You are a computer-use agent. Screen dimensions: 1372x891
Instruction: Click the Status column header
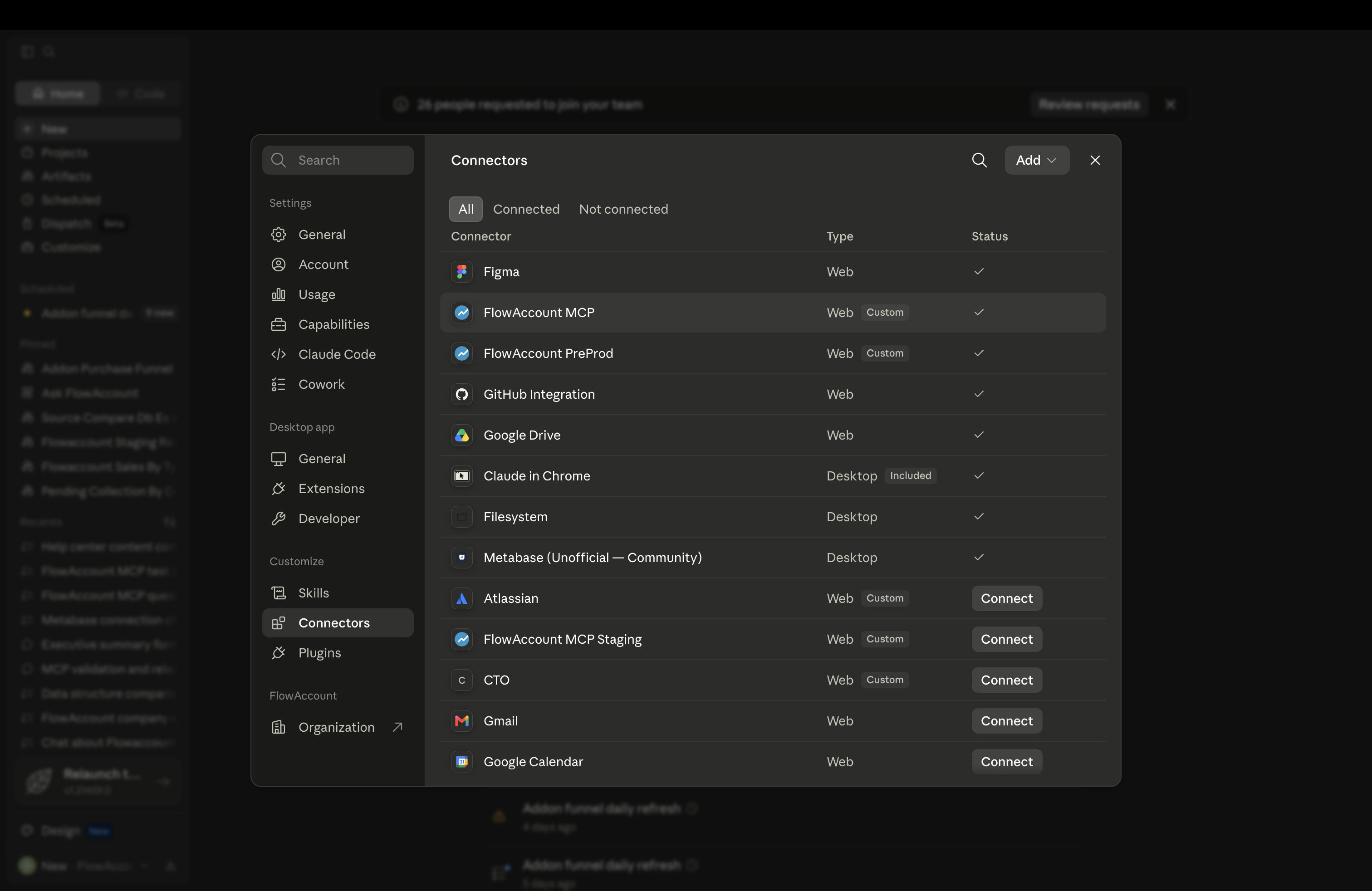tap(989, 236)
